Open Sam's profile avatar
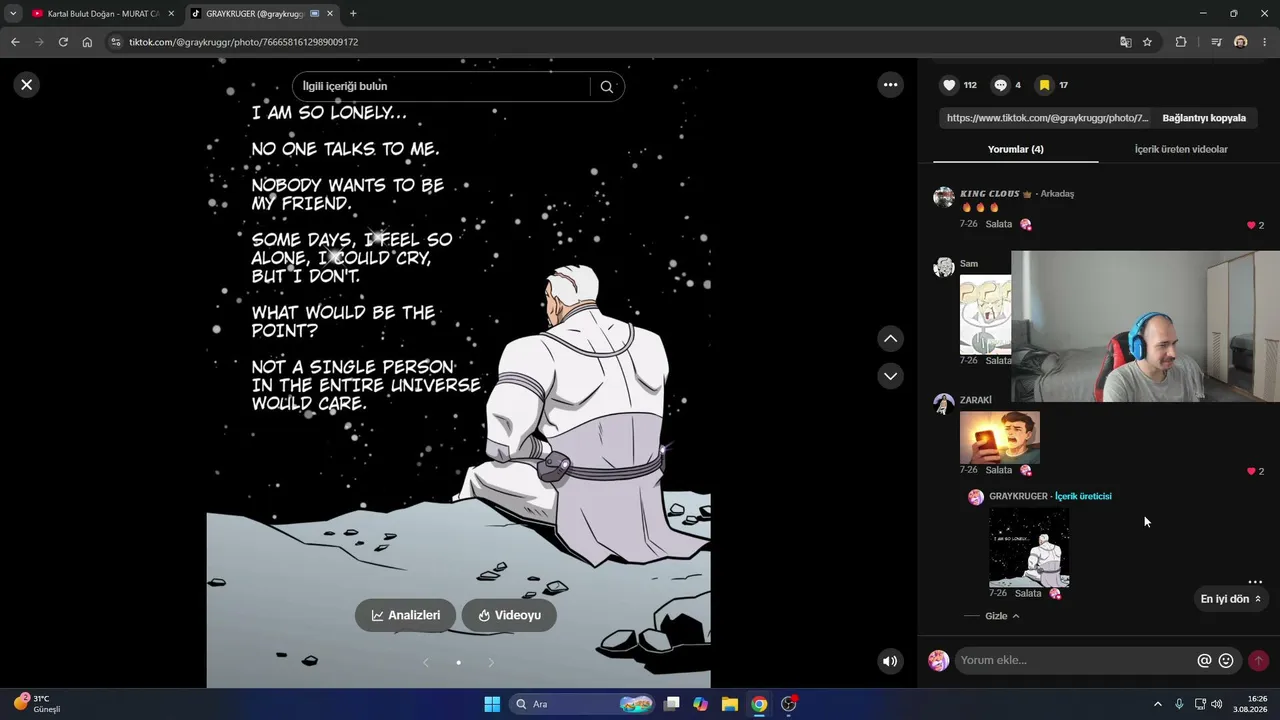The height and width of the screenshot is (720, 1280). [x=944, y=267]
